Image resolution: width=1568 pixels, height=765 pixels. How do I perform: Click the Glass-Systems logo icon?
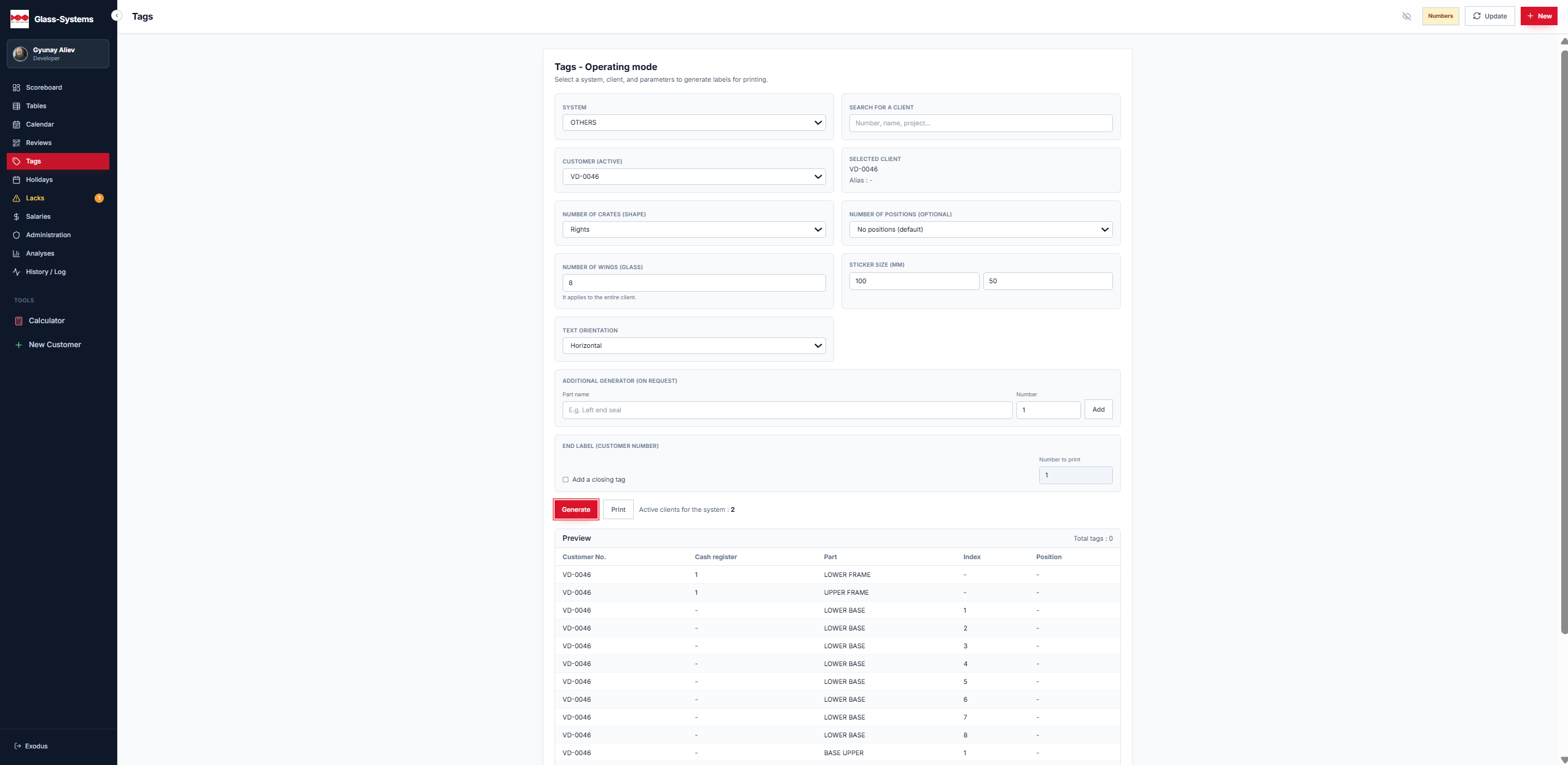tap(20, 19)
